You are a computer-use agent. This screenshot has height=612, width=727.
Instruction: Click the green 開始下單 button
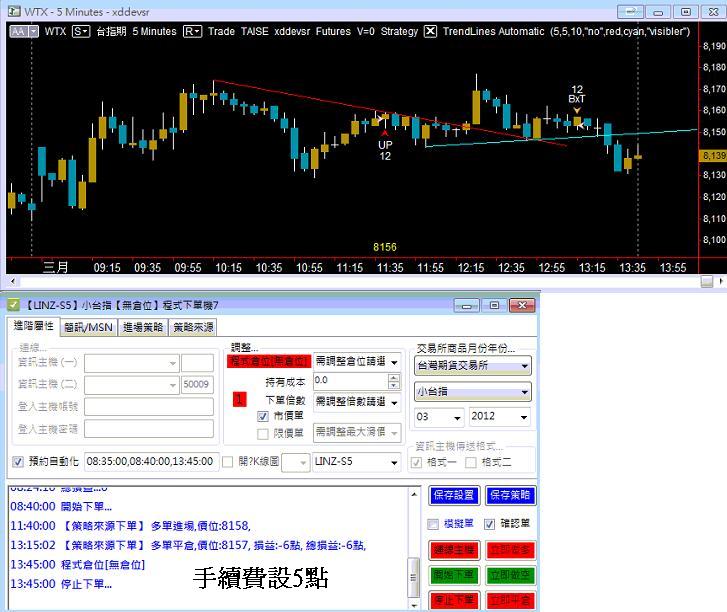tap(454, 575)
